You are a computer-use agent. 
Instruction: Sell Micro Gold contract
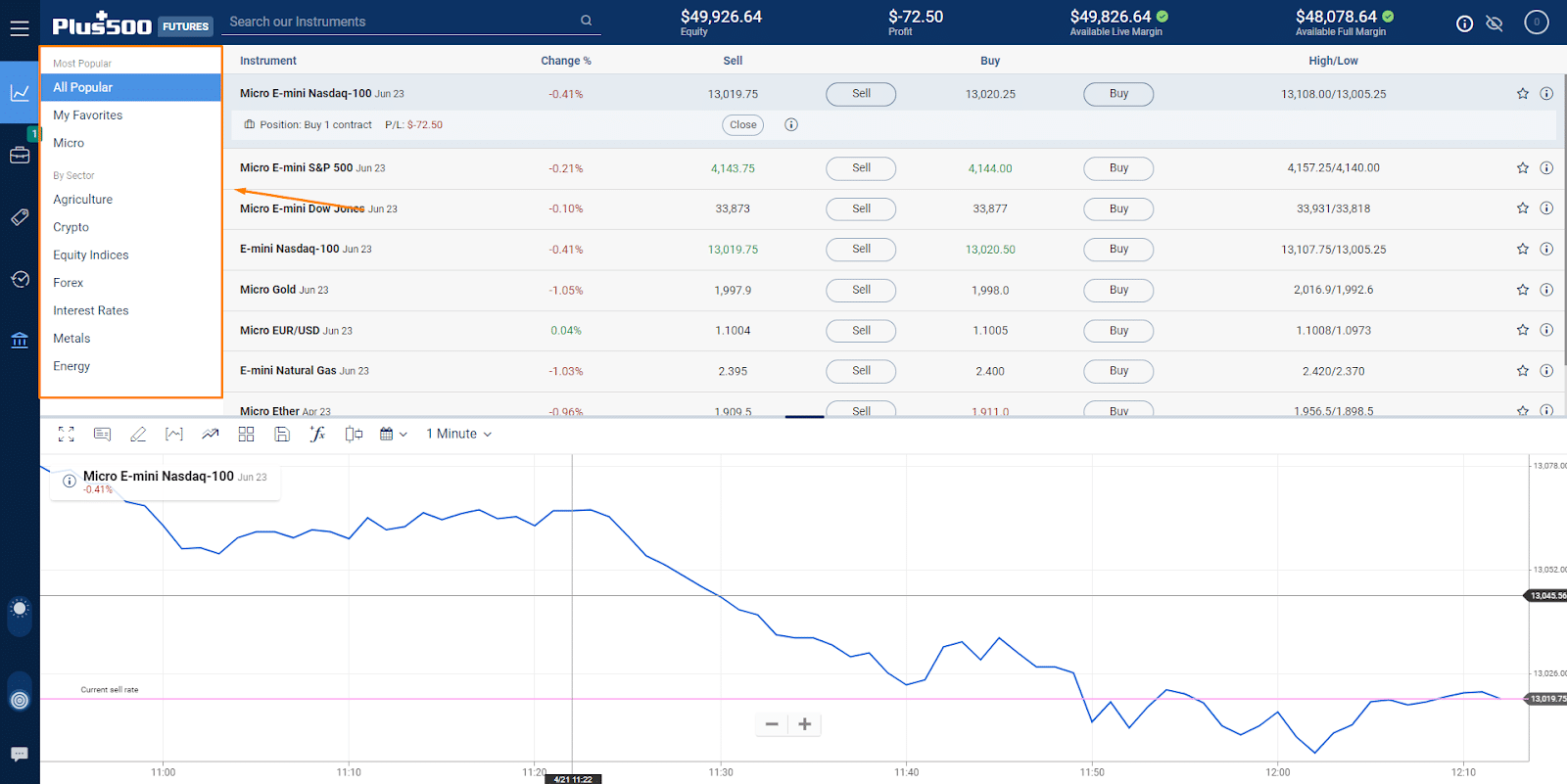pos(861,290)
